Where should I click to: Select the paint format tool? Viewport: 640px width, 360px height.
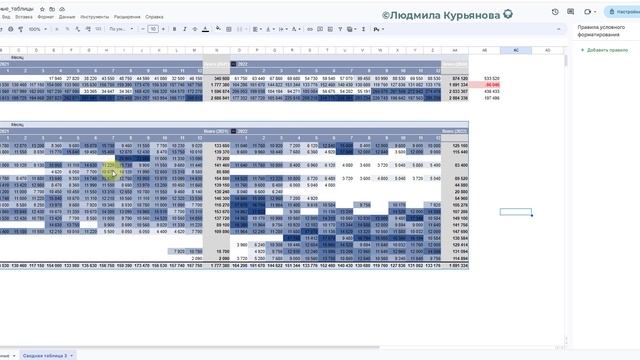click(20, 29)
